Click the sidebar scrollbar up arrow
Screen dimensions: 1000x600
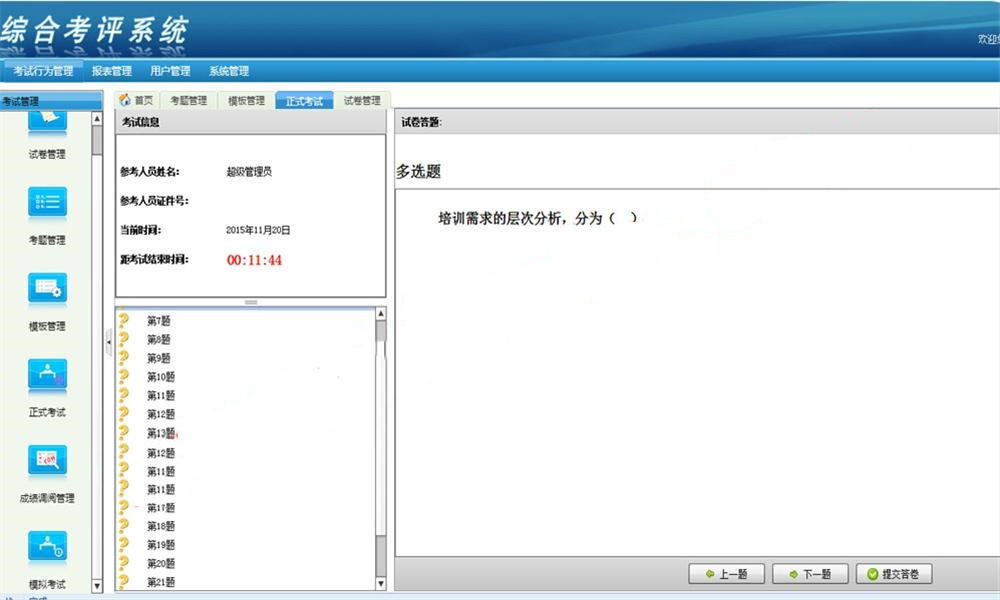[x=97, y=119]
